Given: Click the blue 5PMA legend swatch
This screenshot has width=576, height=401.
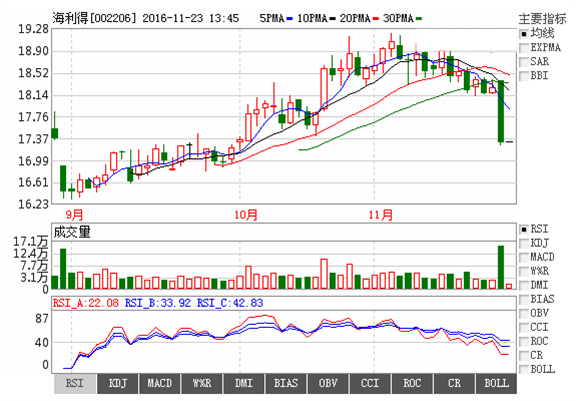Looking at the screenshot, I should [x=289, y=18].
